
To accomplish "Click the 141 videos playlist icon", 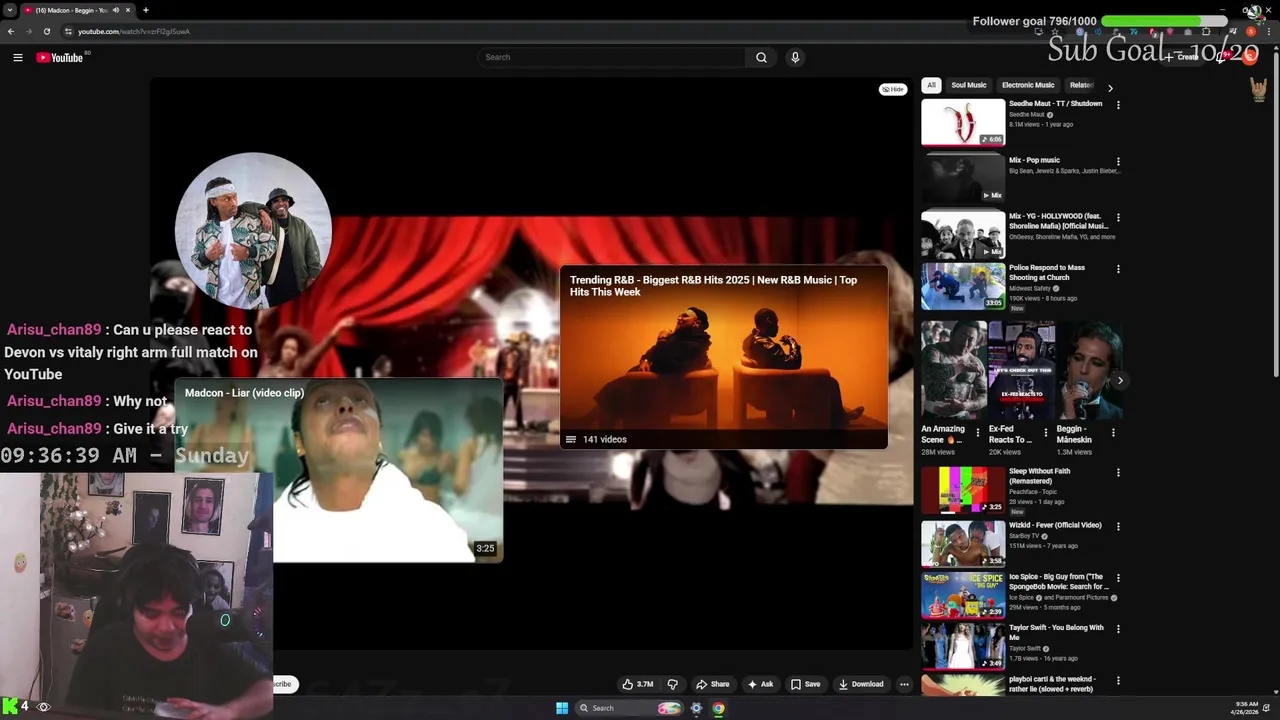I will [571, 439].
